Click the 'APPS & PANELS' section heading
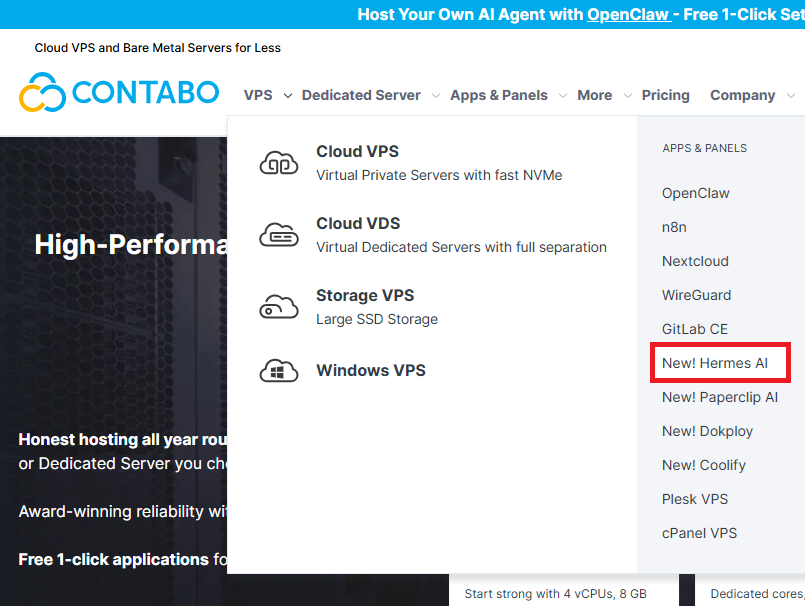The height and width of the screenshot is (606, 805). 704,148
